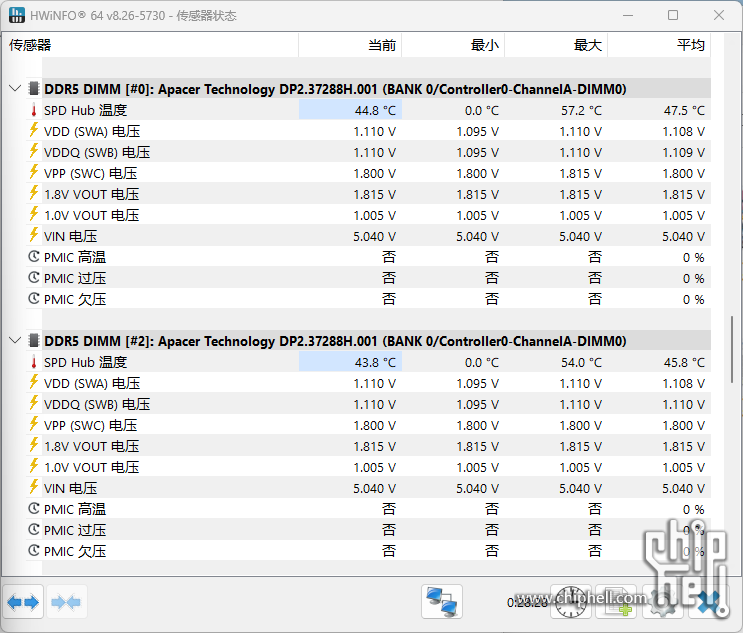The height and width of the screenshot is (633, 743).
Task: Click the 0:28:28 elapsed time readout
Action: click(x=527, y=603)
